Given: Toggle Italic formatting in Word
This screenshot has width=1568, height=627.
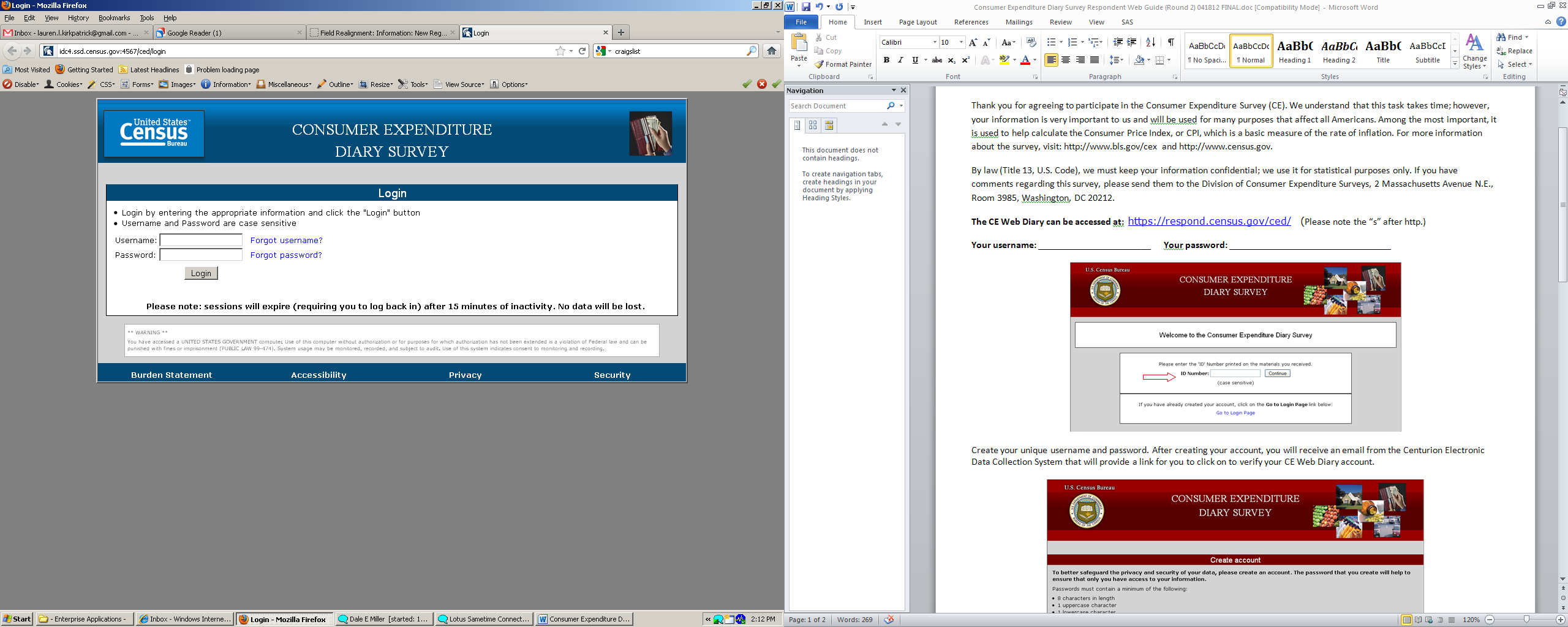Looking at the screenshot, I should pyautogui.click(x=900, y=60).
